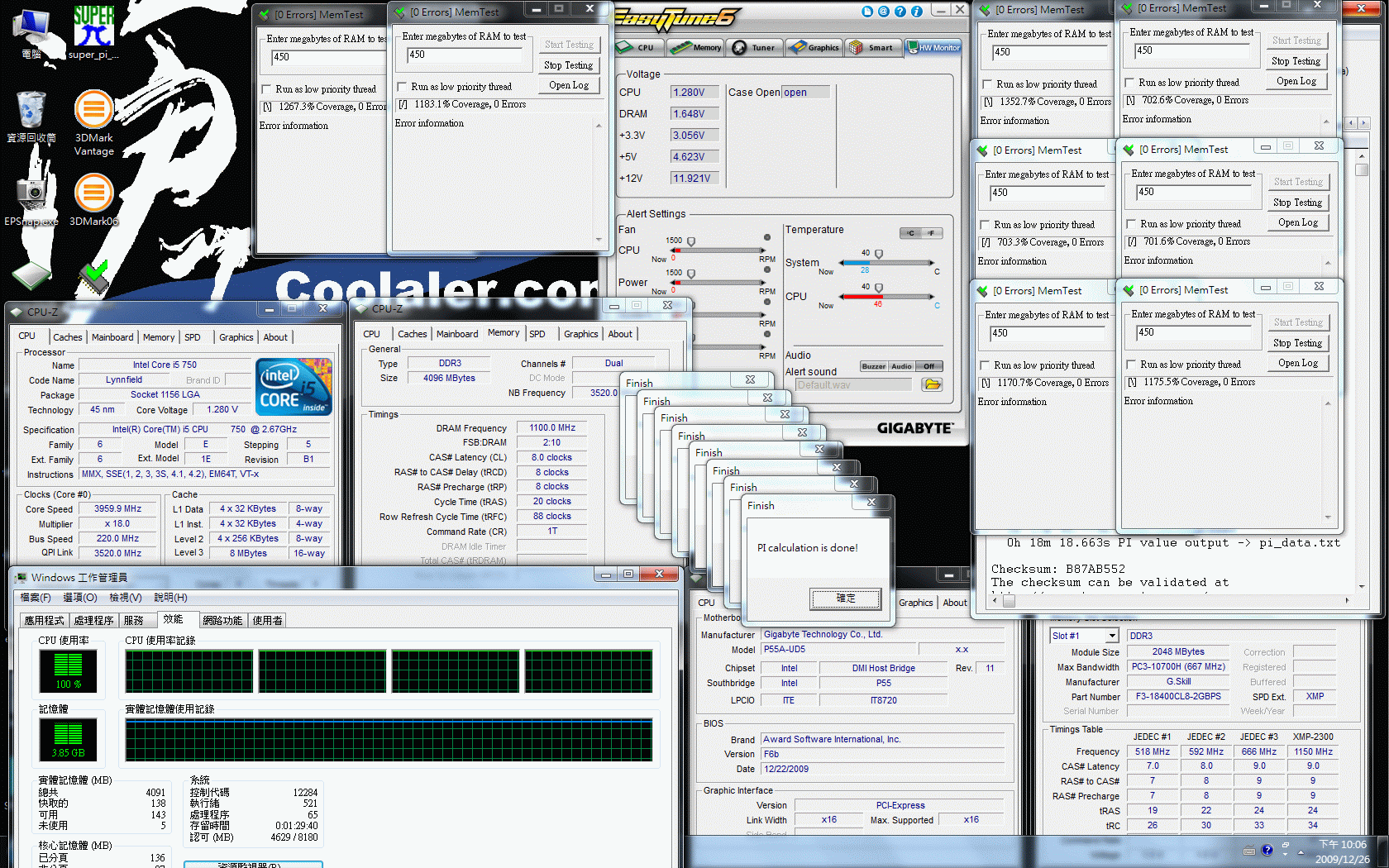Viewport: 1389px width, 868px height.
Task: Show hidden icons arrow in system tray
Action: (x=1301, y=851)
